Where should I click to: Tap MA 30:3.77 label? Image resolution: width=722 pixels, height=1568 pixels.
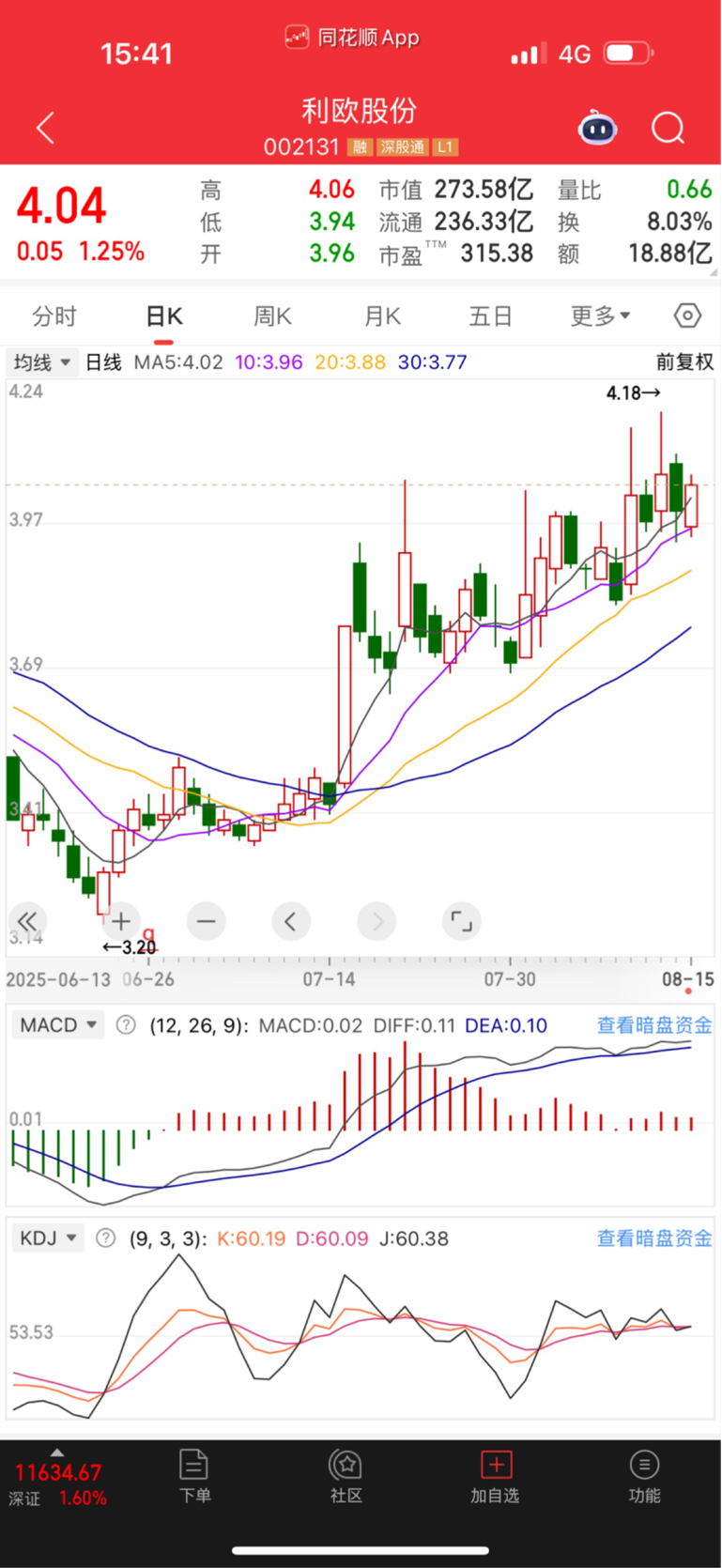pyautogui.click(x=432, y=362)
